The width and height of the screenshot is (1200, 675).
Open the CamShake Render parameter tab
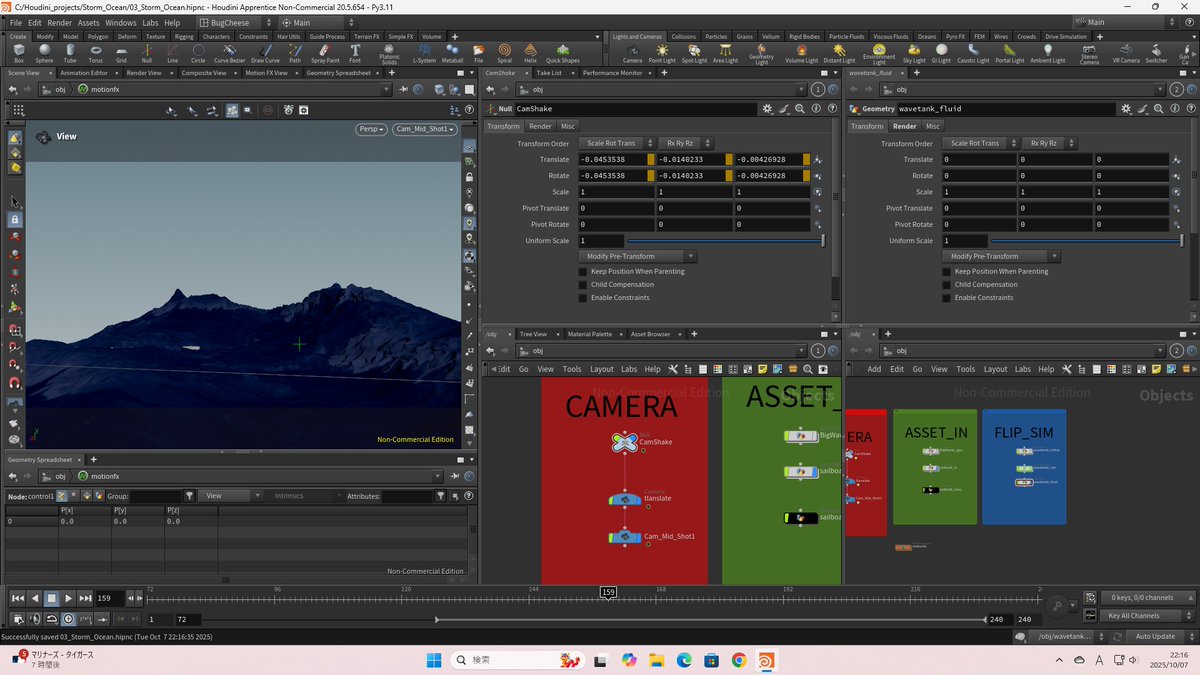[540, 126]
